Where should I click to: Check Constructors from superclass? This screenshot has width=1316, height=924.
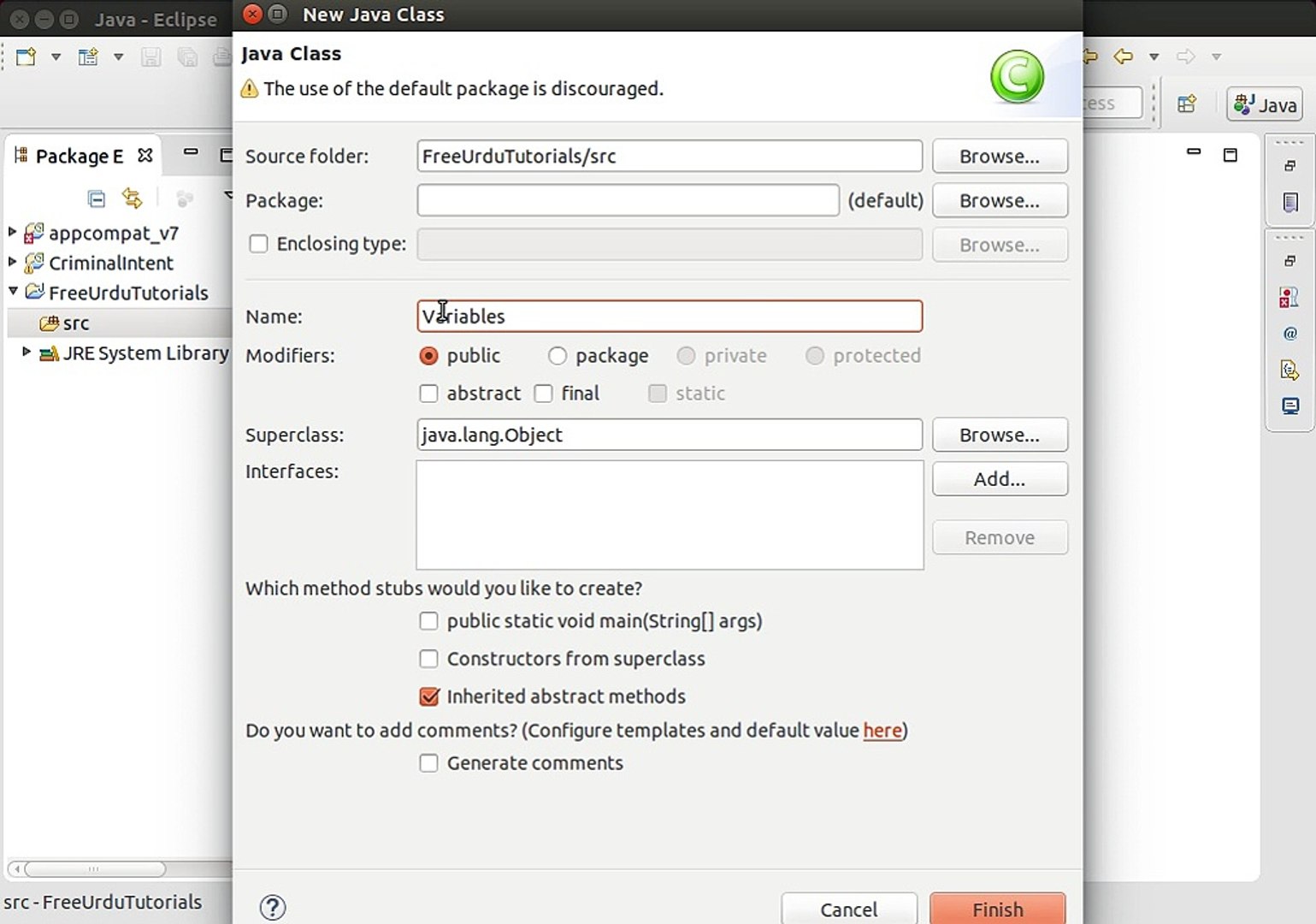tap(429, 659)
